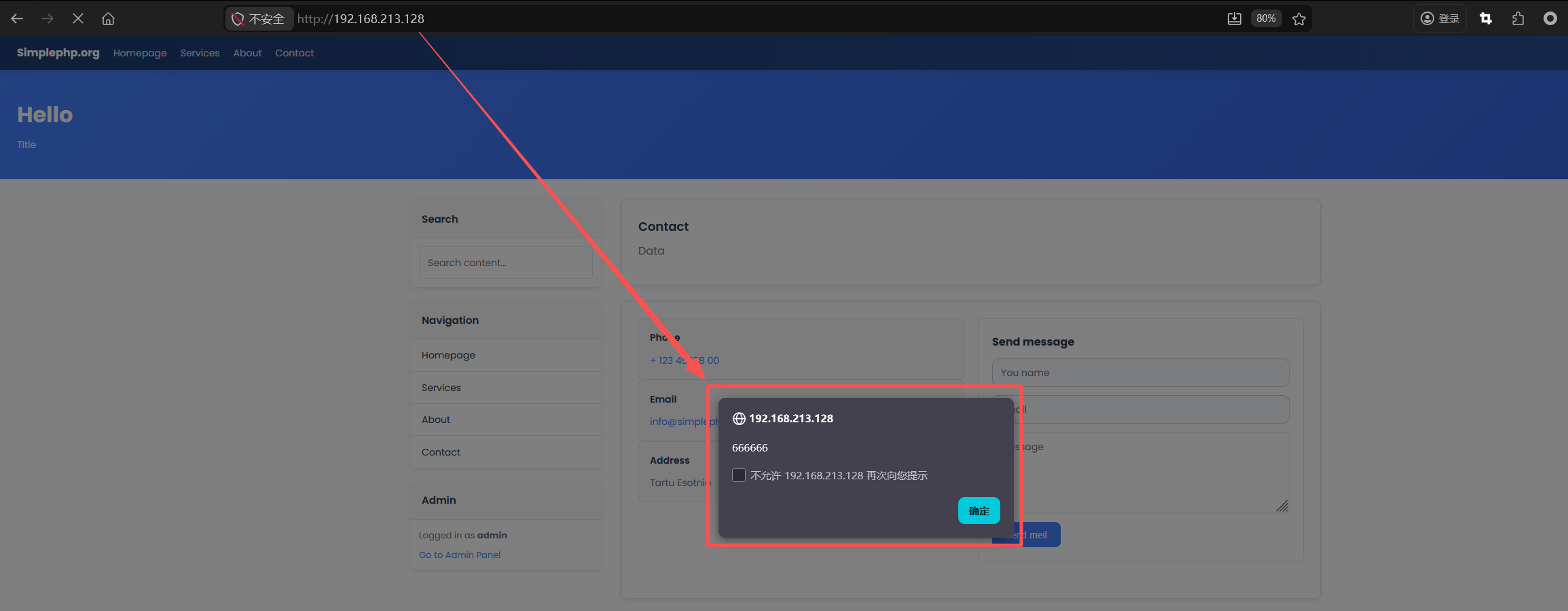Bookmark page with the star icon

click(x=1299, y=19)
